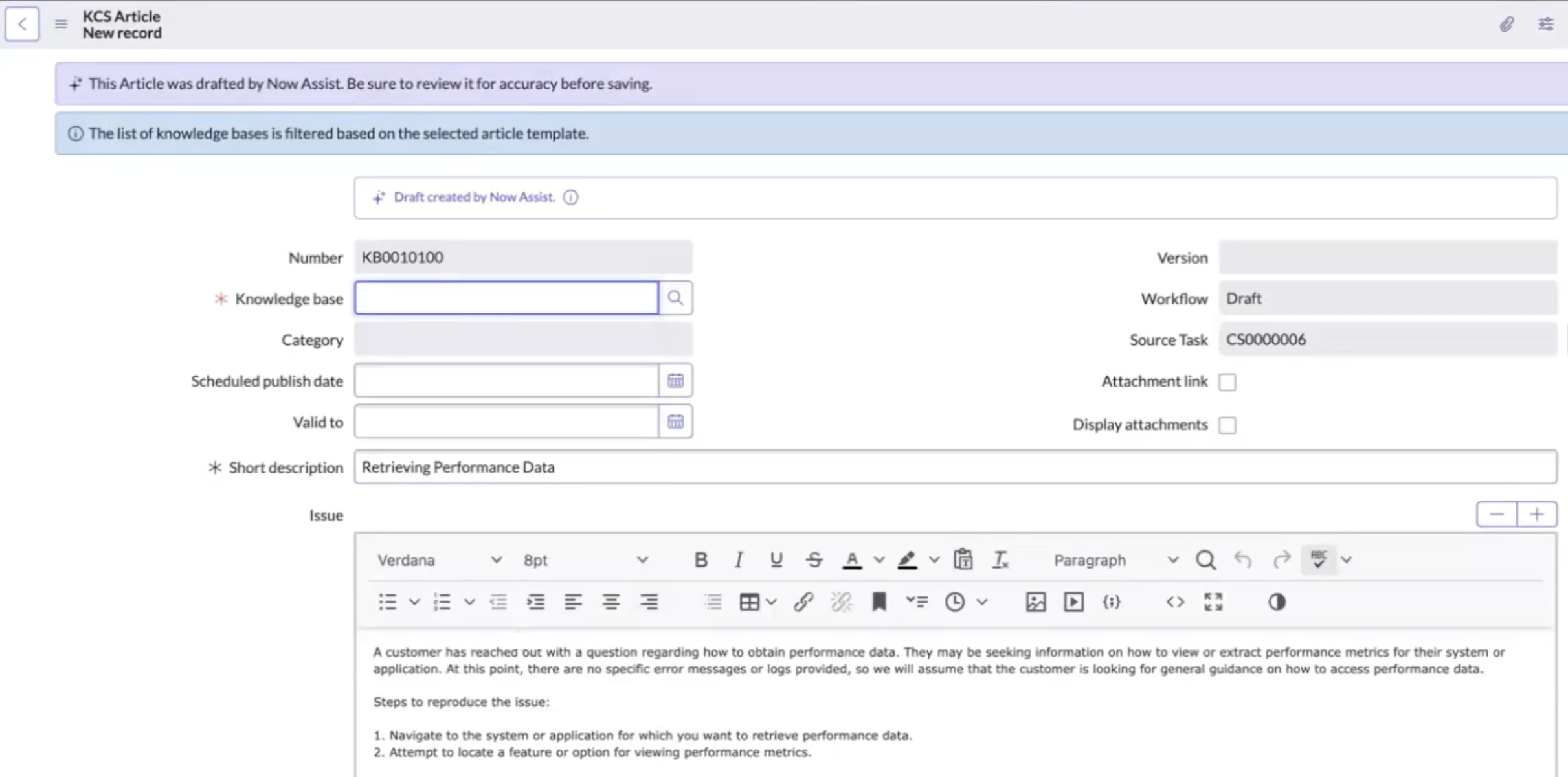This screenshot has height=777, width=1568.
Task: Expand the date/time format dropdown arrow
Action: (x=981, y=602)
